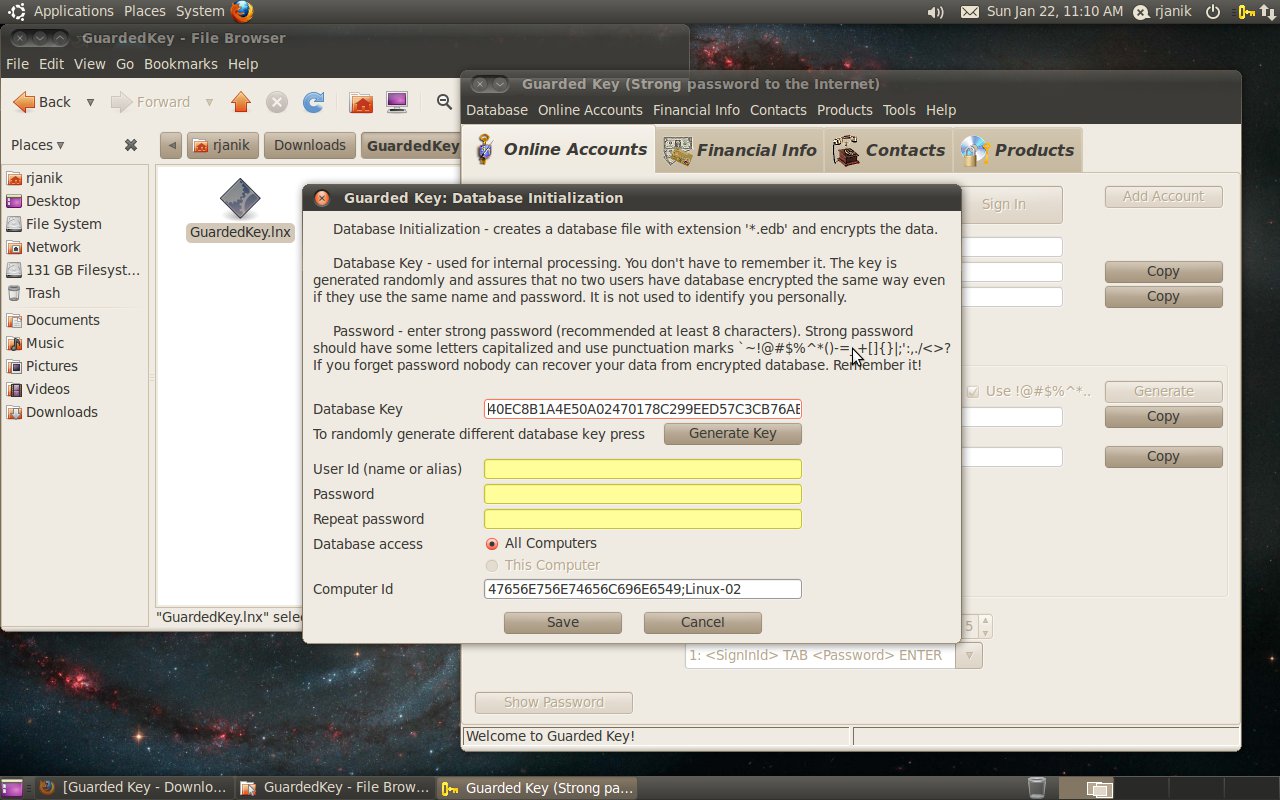Switch to the Financial Info tab
Image resolution: width=1280 pixels, height=800 pixels.
pyautogui.click(x=740, y=150)
